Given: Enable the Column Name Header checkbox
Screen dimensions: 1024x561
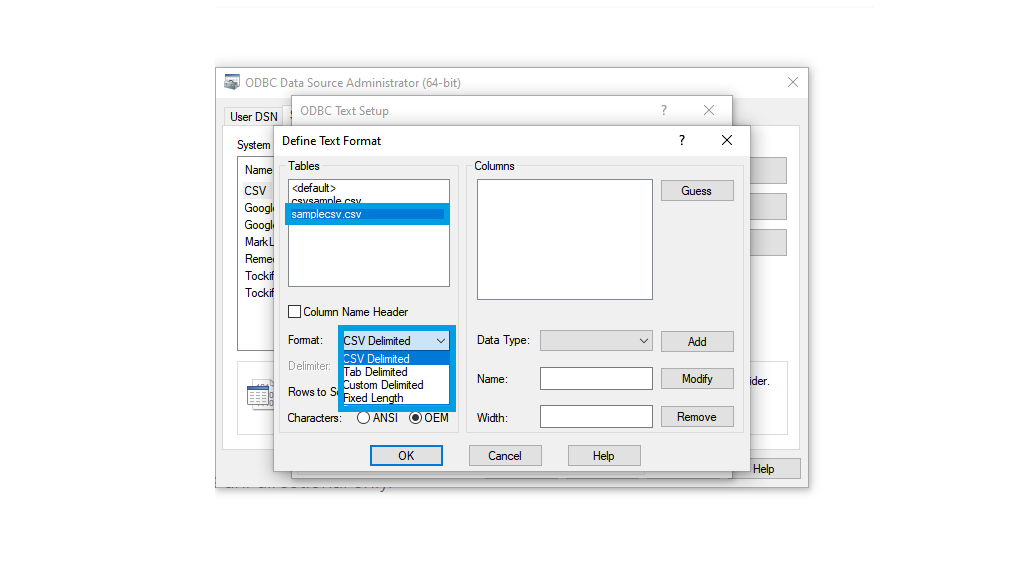Looking at the screenshot, I should [295, 312].
